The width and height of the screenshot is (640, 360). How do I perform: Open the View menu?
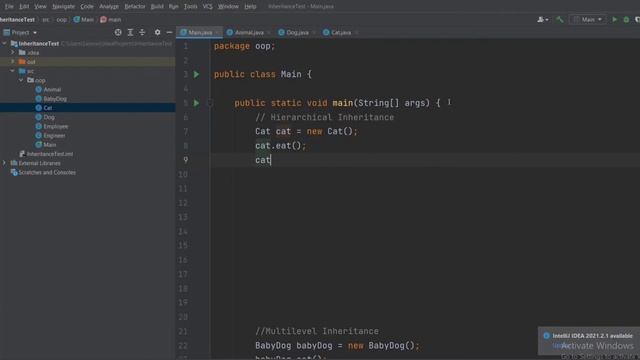(x=40, y=7)
